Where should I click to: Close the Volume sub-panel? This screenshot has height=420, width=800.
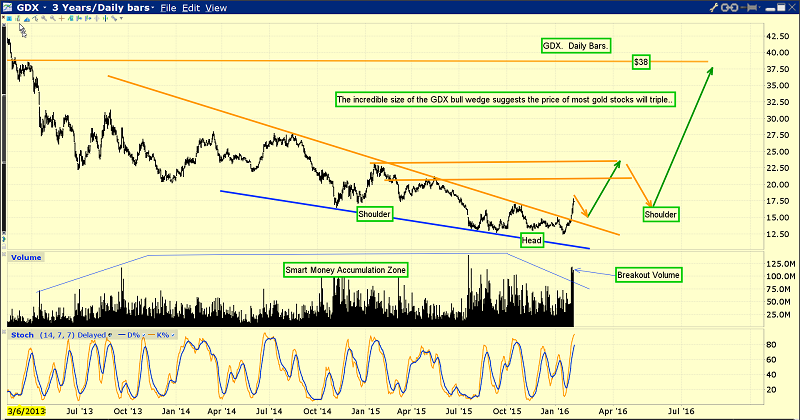click(x=4, y=254)
